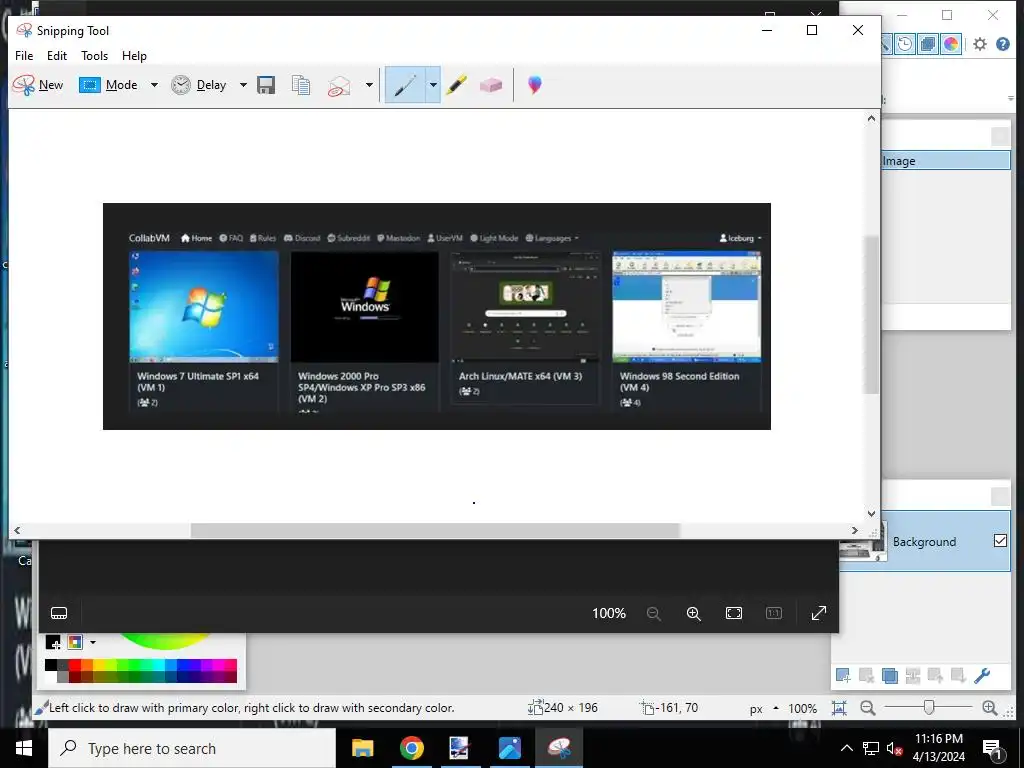Open the Windows Start menu
This screenshot has height=768, width=1024.
tap(24, 748)
